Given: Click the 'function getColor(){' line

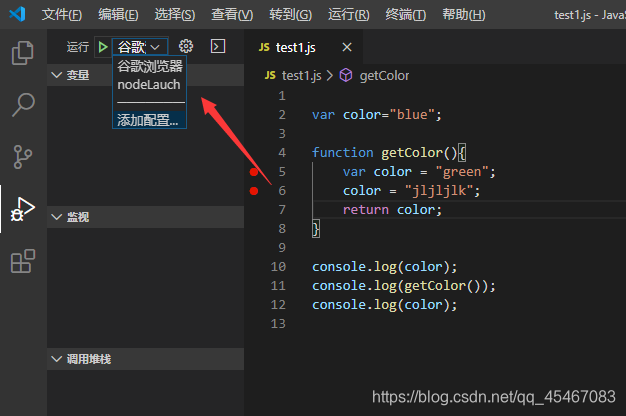Looking at the screenshot, I should point(389,153).
